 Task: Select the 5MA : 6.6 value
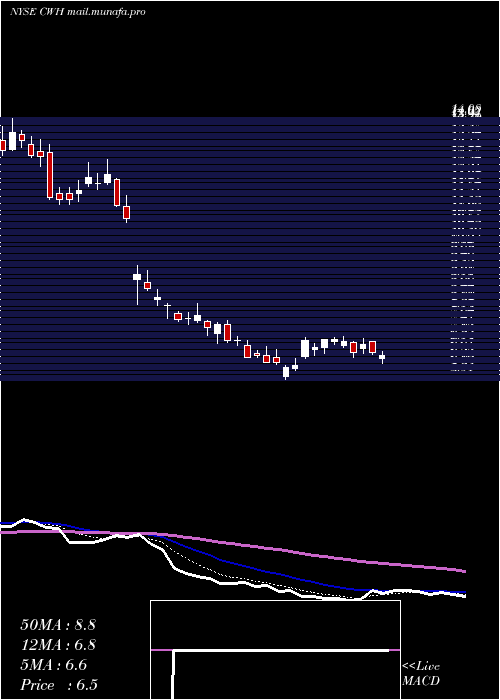click(54, 665)
